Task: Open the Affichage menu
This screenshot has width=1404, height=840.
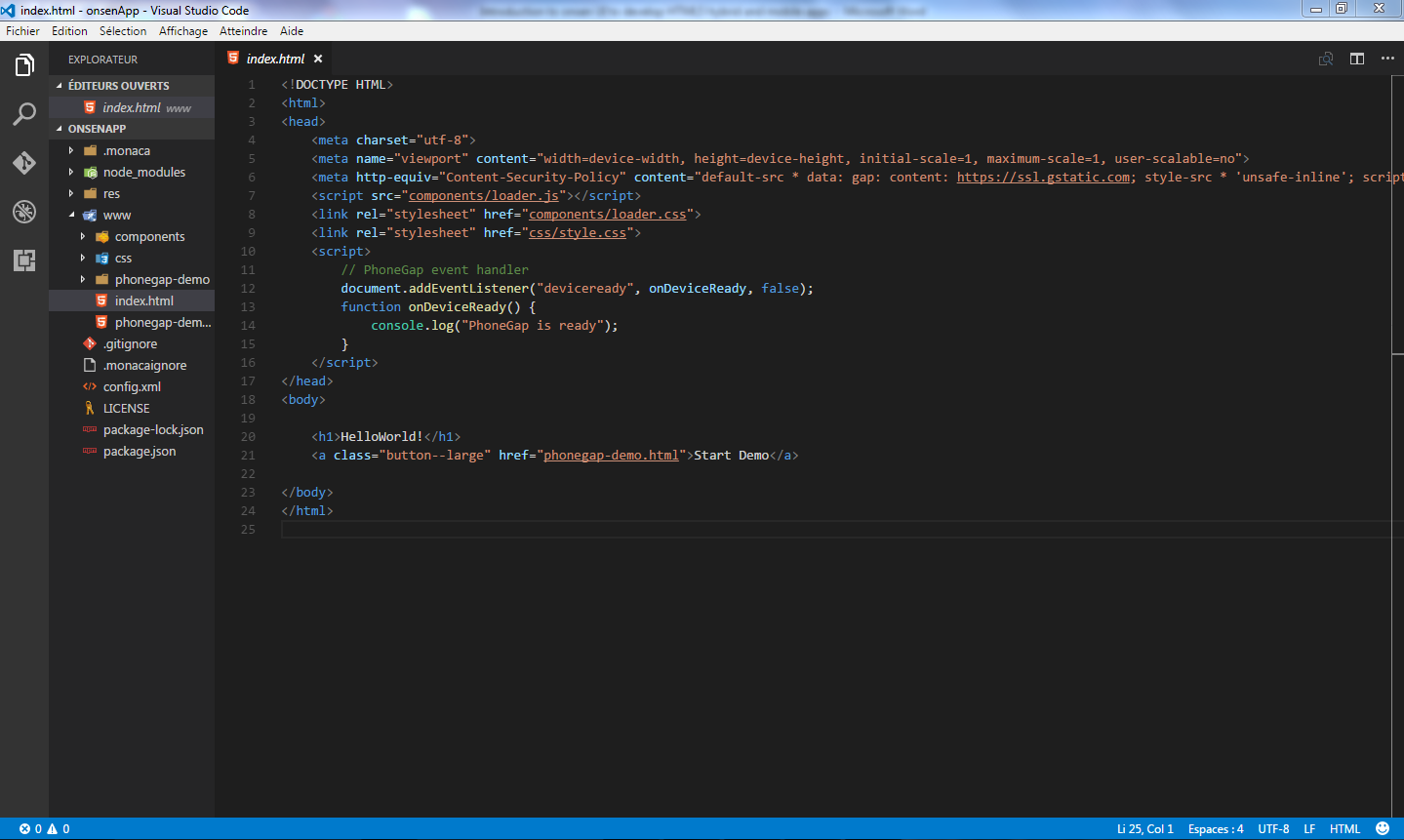Action: [x=182, y=30]
